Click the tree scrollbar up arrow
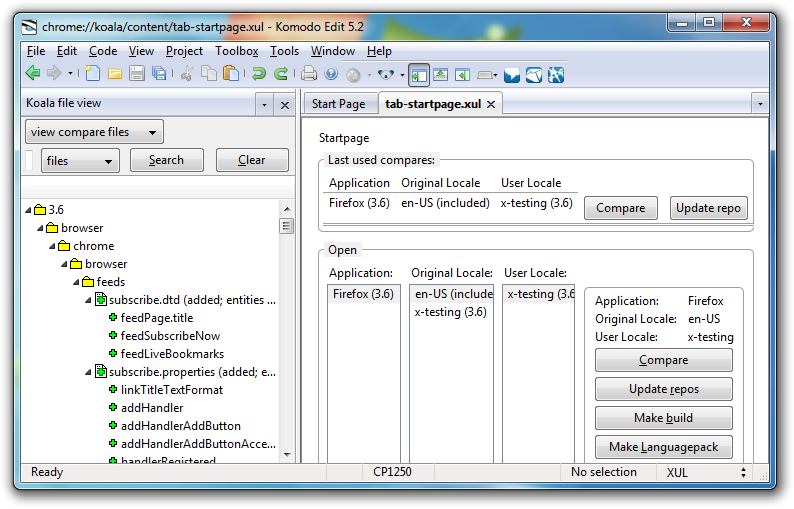The width and height of the screenshot is (794, 509). [287, 209]
